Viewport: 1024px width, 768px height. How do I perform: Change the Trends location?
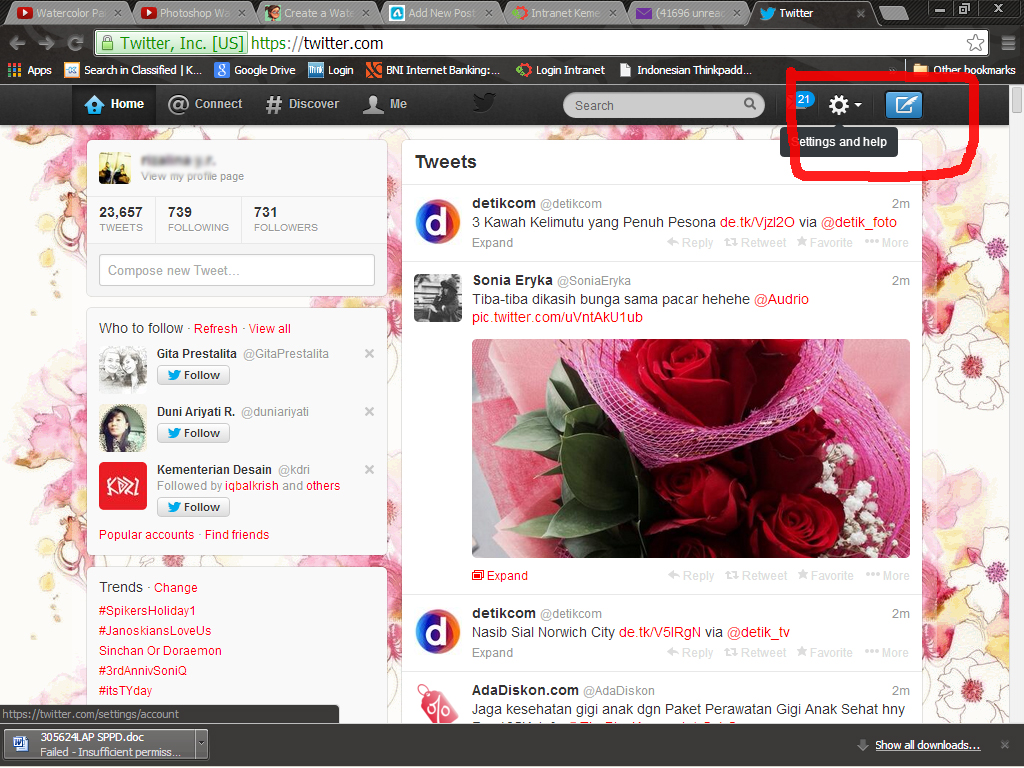tap(176, 588)
